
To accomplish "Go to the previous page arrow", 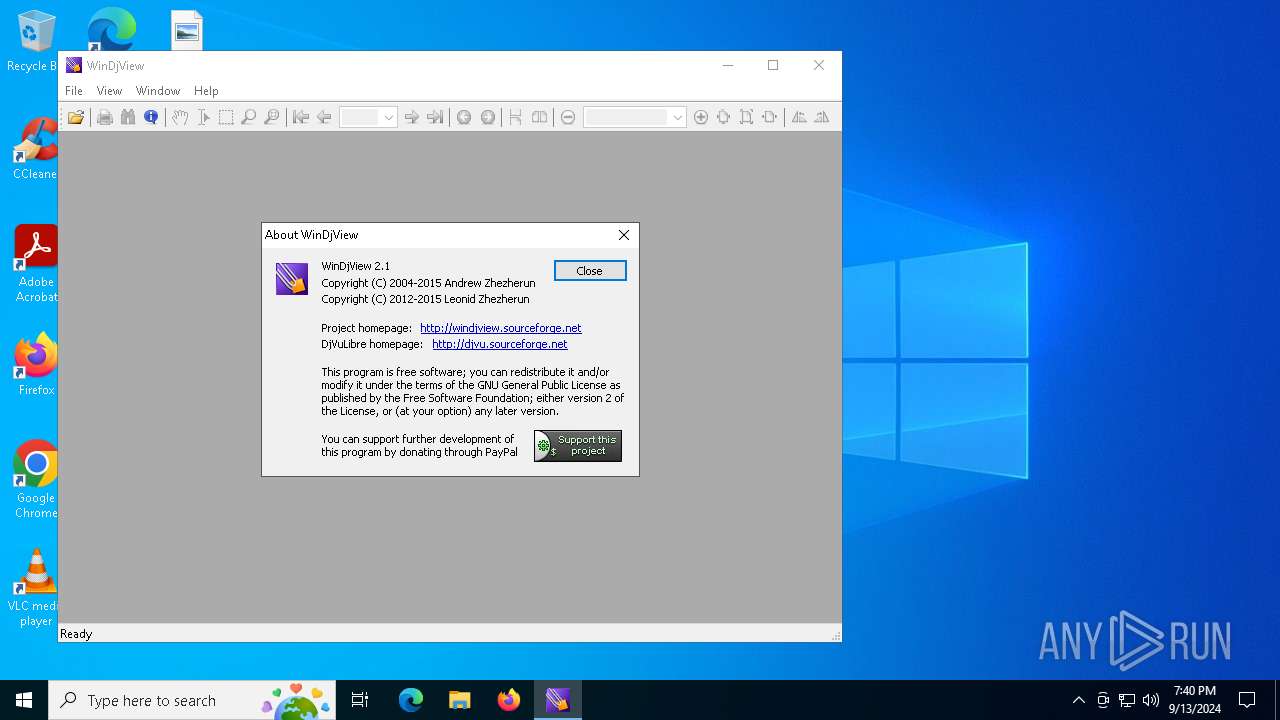I will [324, 117].
